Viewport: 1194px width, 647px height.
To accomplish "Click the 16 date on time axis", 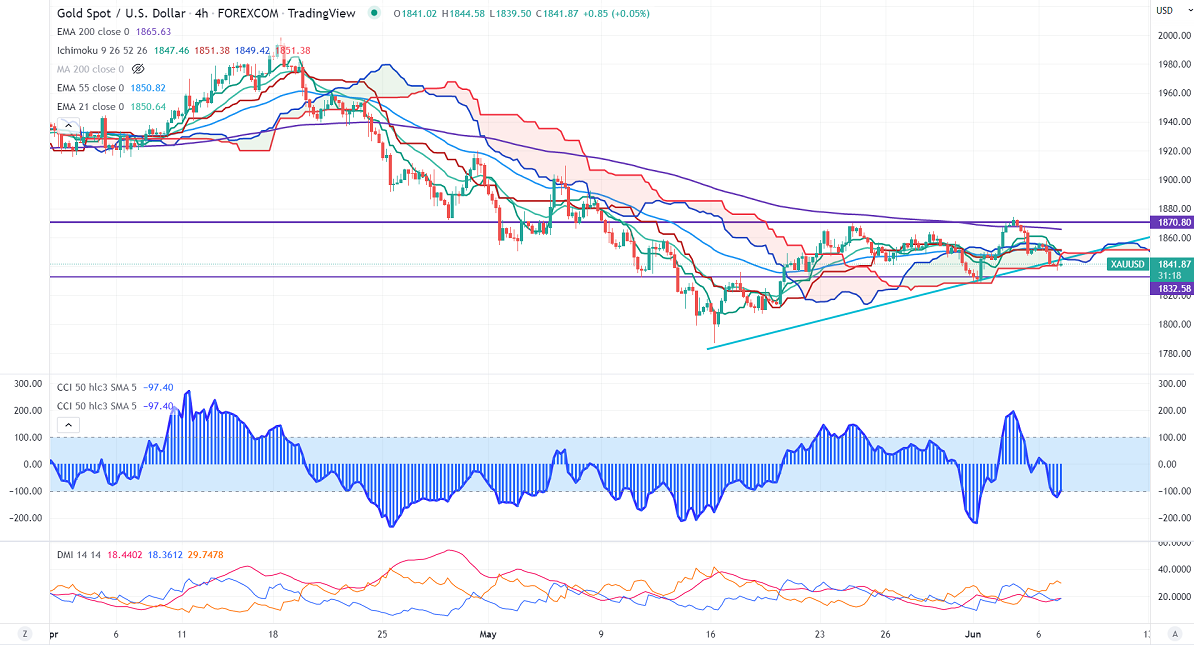I will click(710, 634).
